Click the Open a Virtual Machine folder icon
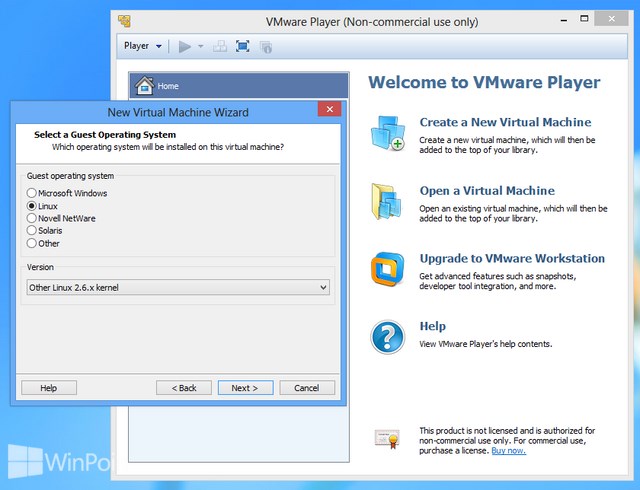Viewport: 640px width, 490px height. 386,202
